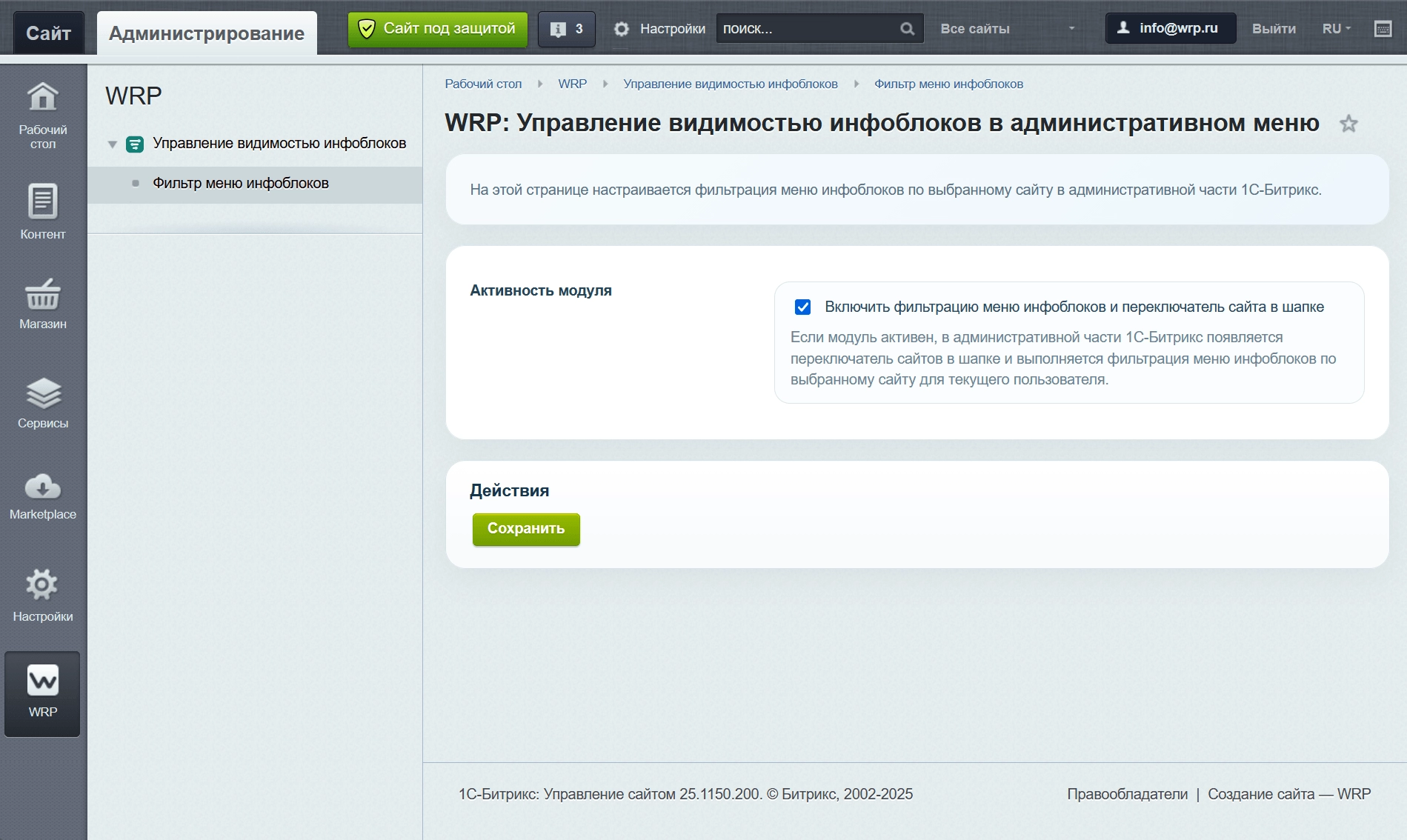
Task: Switch to the Сайт tab
Action: pos(49,33)
